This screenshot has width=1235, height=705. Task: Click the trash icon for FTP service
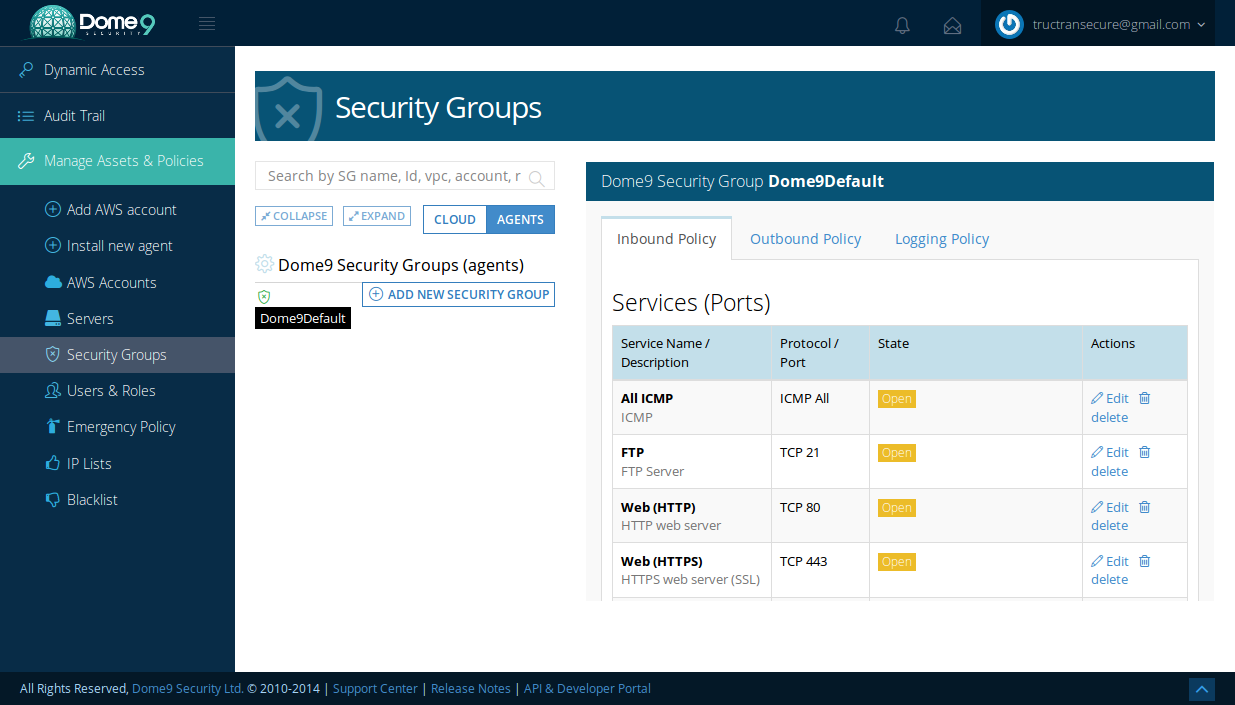(1145, 452)
